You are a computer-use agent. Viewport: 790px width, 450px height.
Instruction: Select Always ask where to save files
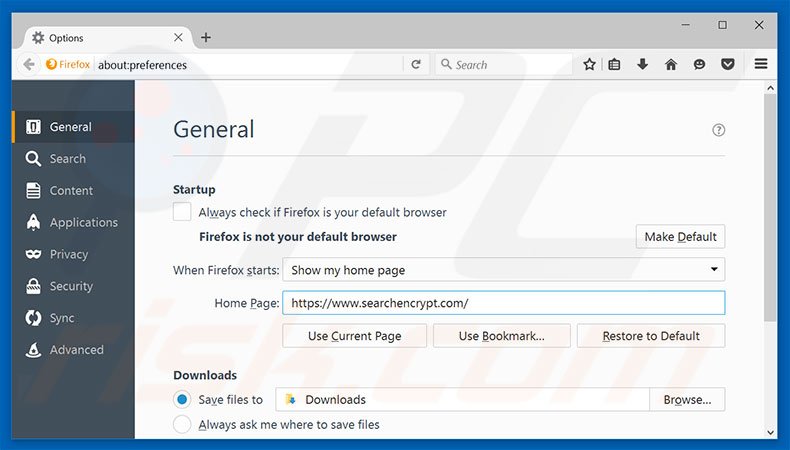tap(182, 425)
